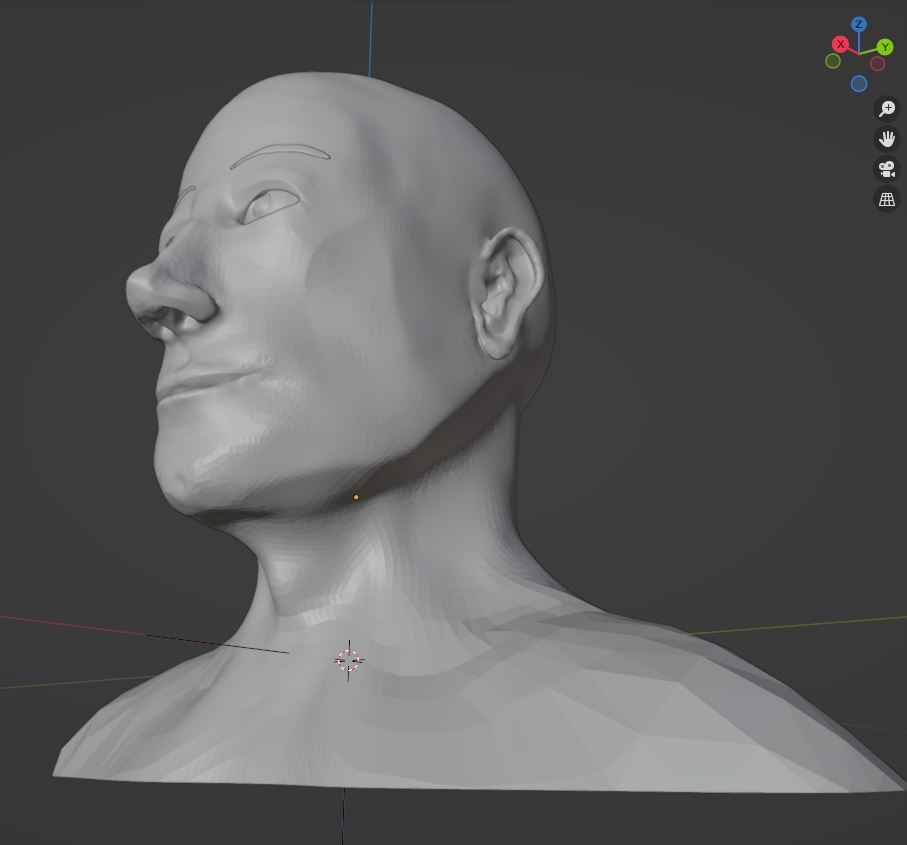Viewport: 907px width, 845px height.
Task: Click the orange origin point under the jaw
Action: (x=356, y=497)
